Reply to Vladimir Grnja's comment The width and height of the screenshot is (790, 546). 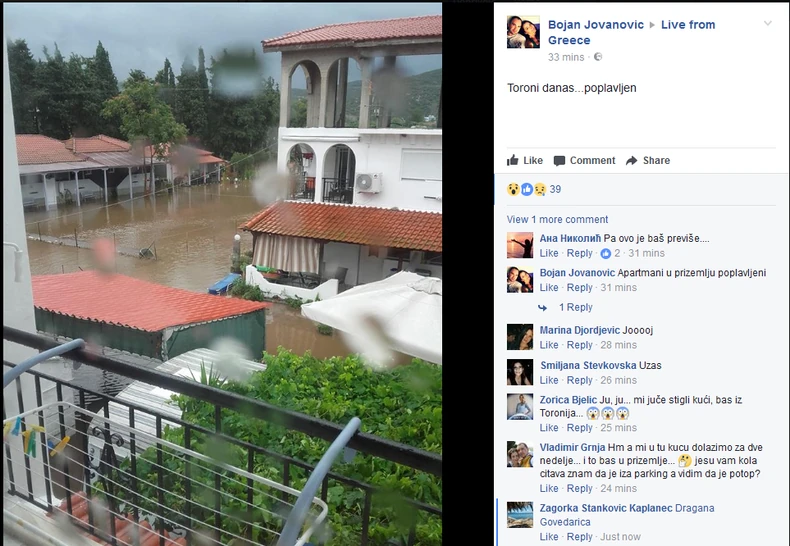(579, 489)
